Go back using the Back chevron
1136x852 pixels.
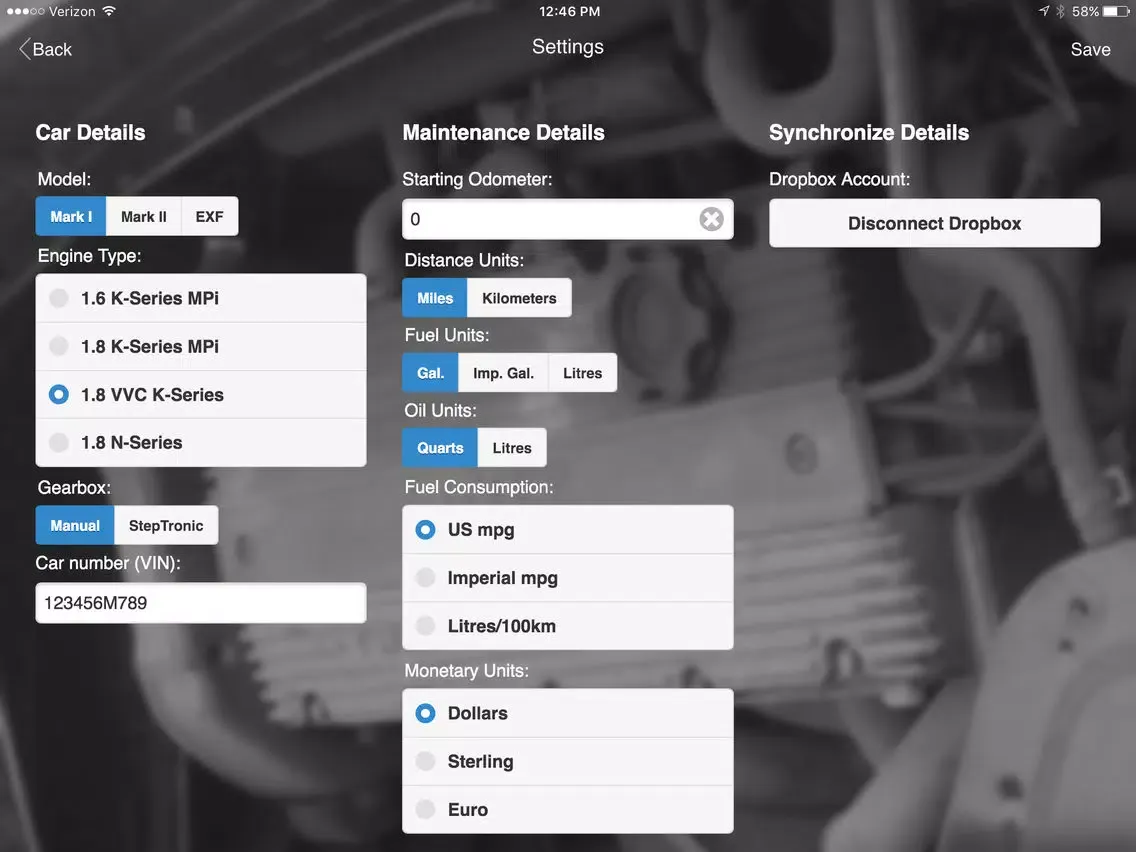[x=45, y=49]
